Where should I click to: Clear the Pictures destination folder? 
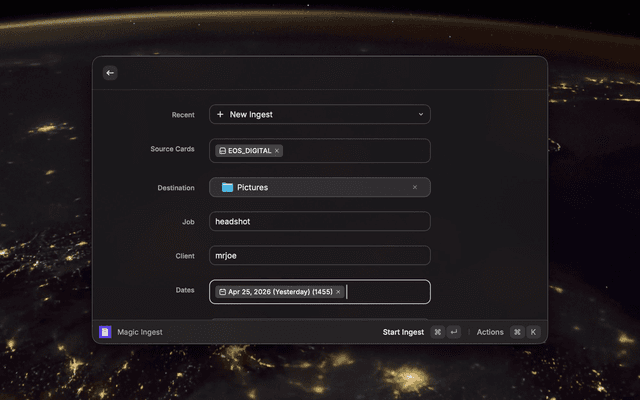[415, 187]
